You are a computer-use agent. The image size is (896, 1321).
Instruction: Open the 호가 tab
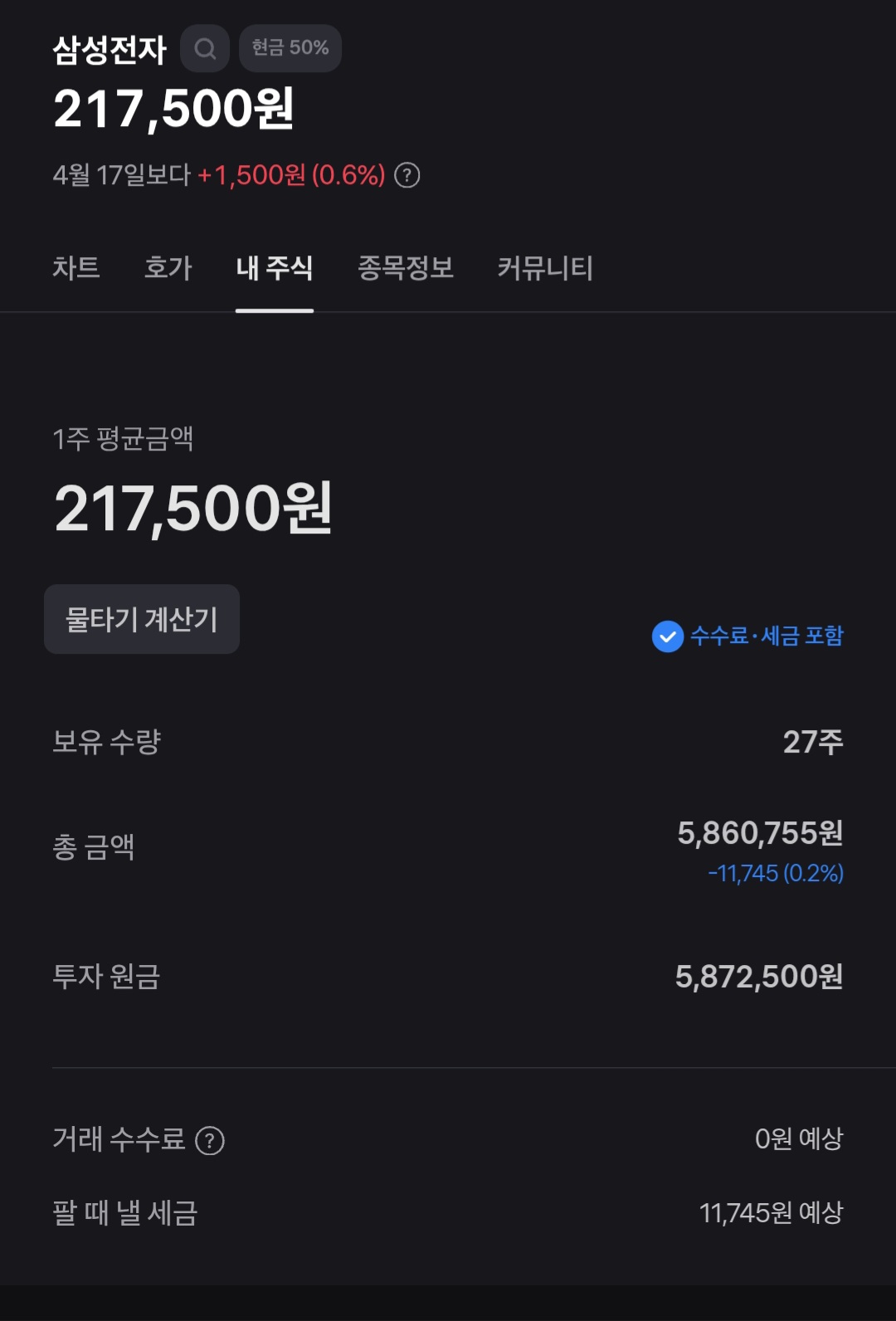(168, 268)
